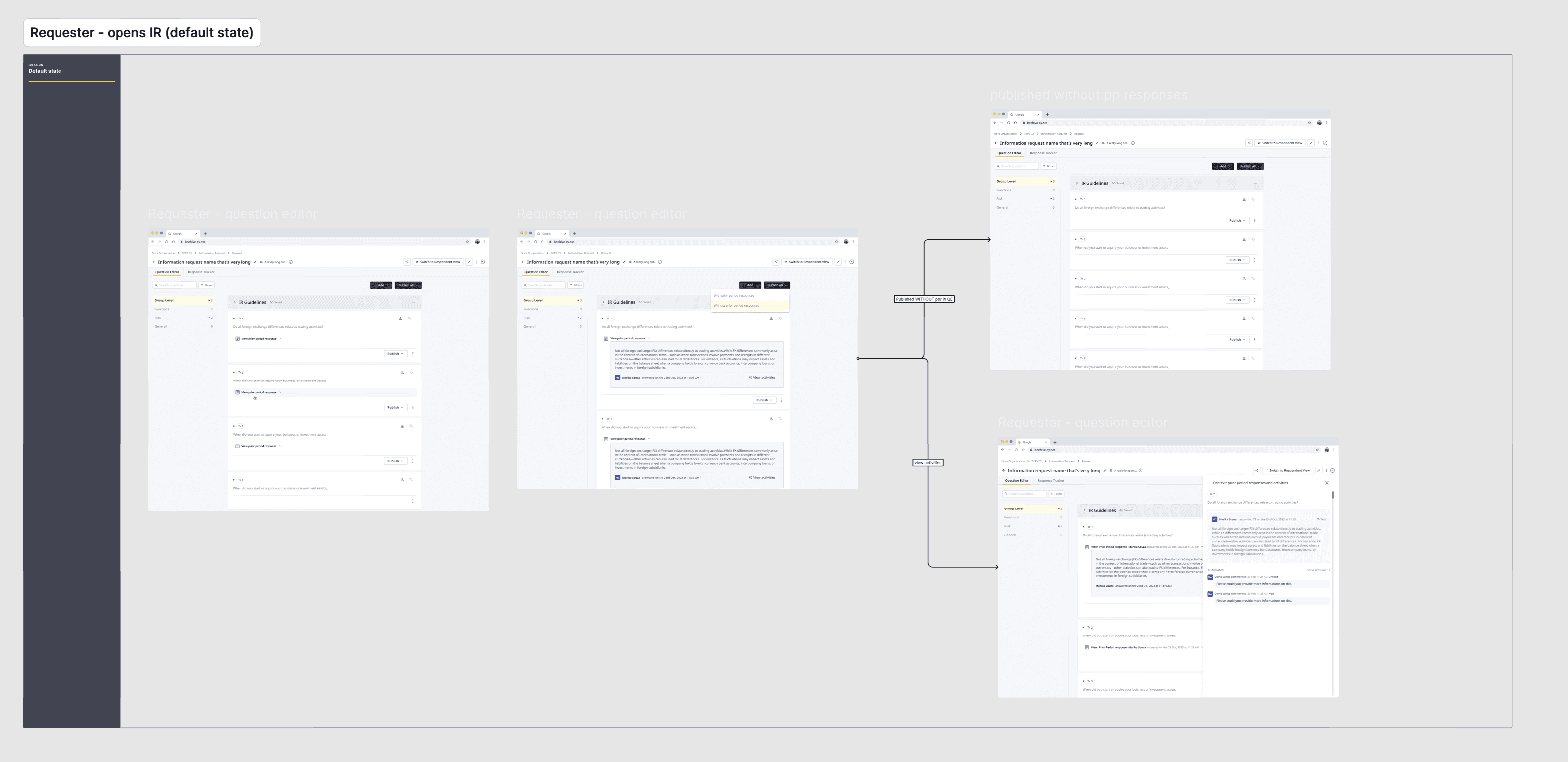
Task: Click the back arrow beside the title in dropdown-open mockup
Action: pyautogui.click(x=523, y=262)
